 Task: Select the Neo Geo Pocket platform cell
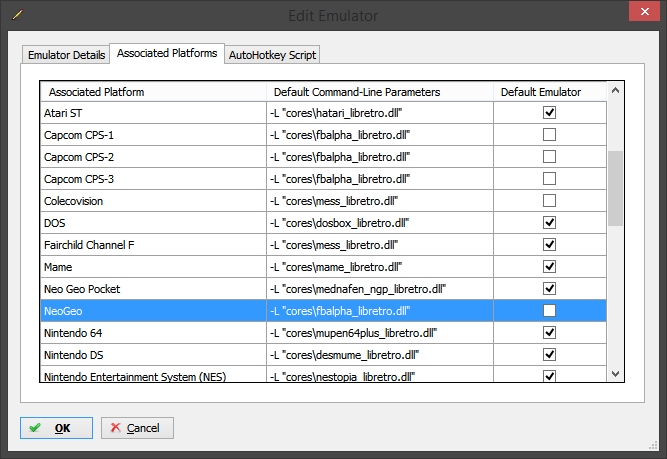tap(154, 289)
